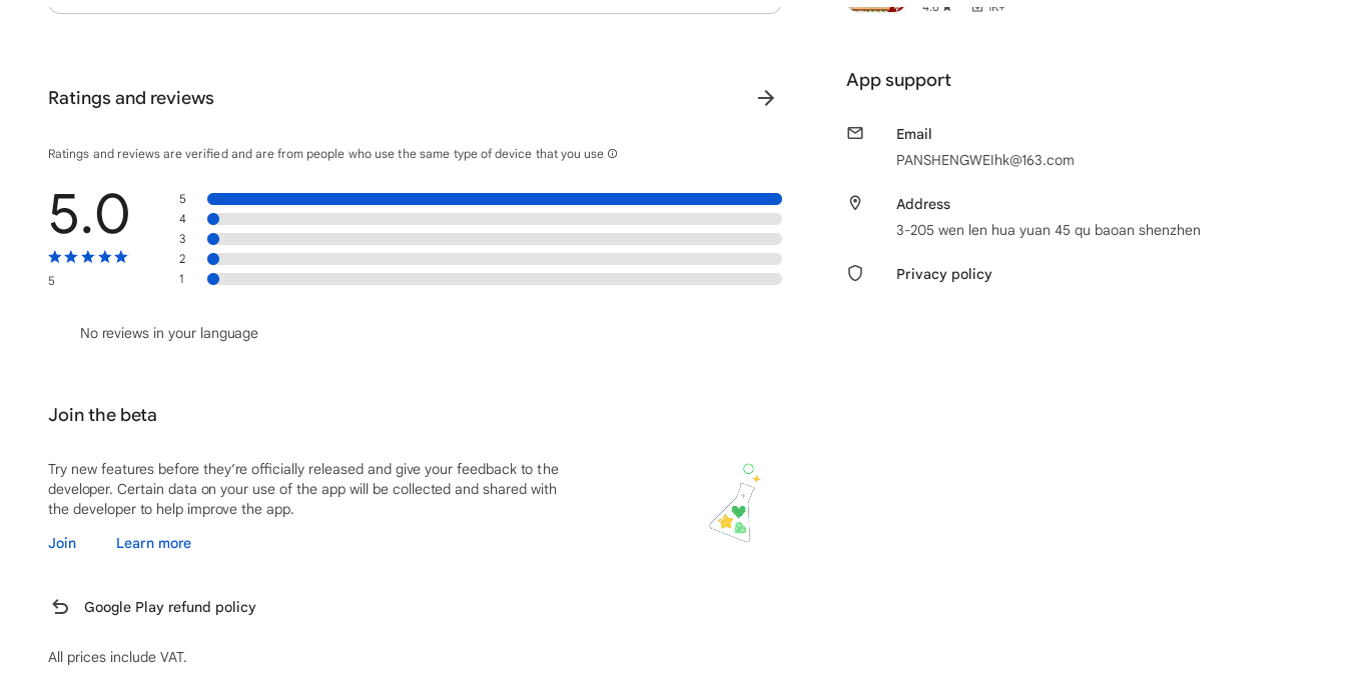Click the review count under stars
The width and height of the screenshot is (1366, 694).
click(52, 281)
